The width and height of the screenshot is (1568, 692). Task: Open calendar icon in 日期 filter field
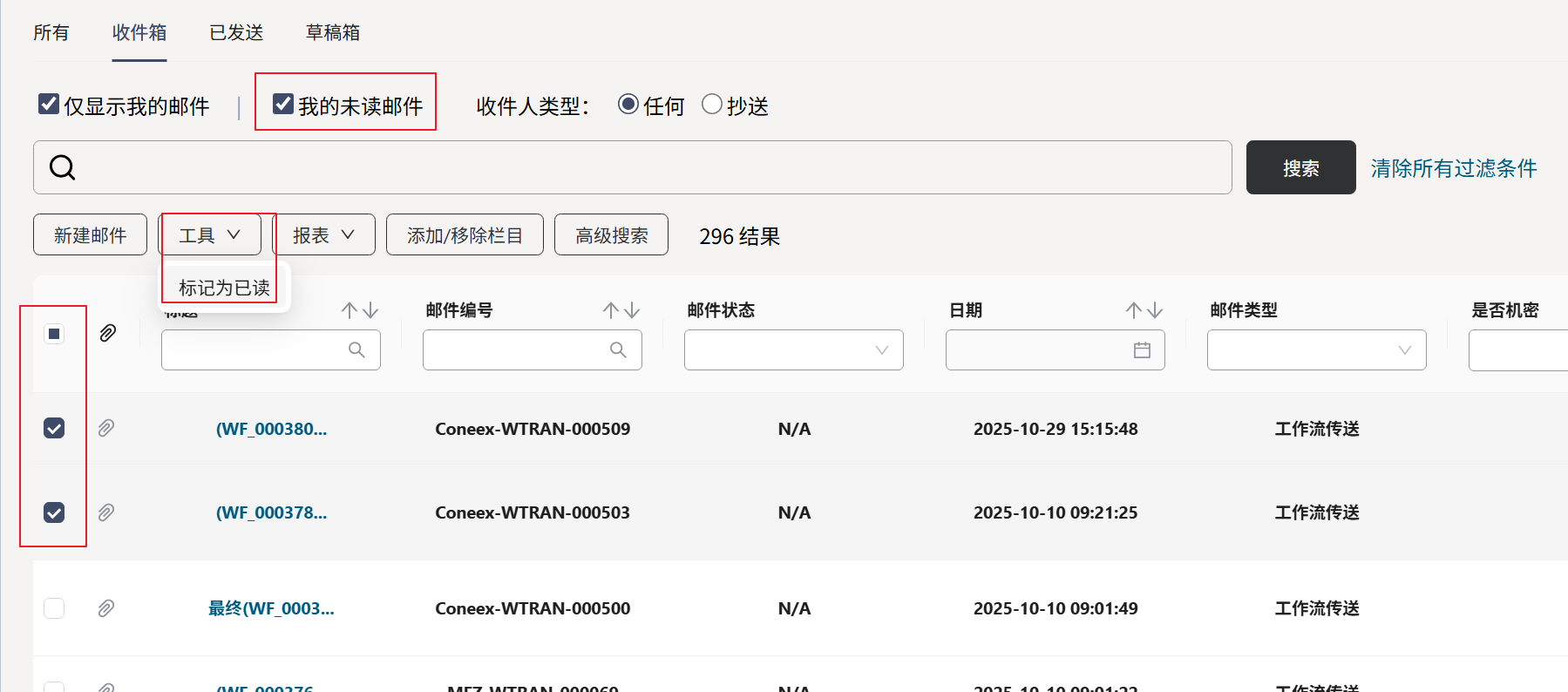[1142, 350]
